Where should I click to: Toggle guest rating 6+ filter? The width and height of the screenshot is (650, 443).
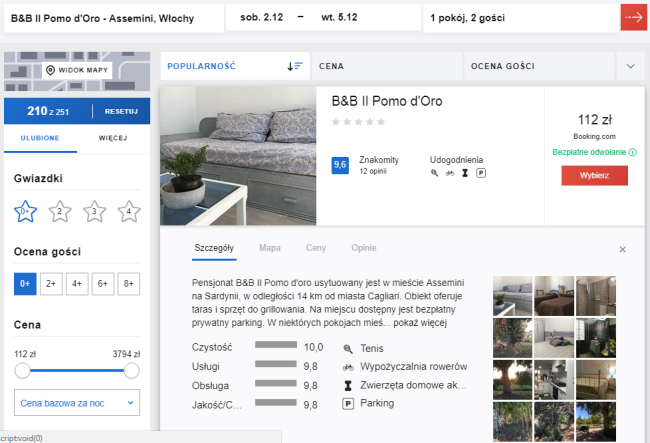point(103,284)
